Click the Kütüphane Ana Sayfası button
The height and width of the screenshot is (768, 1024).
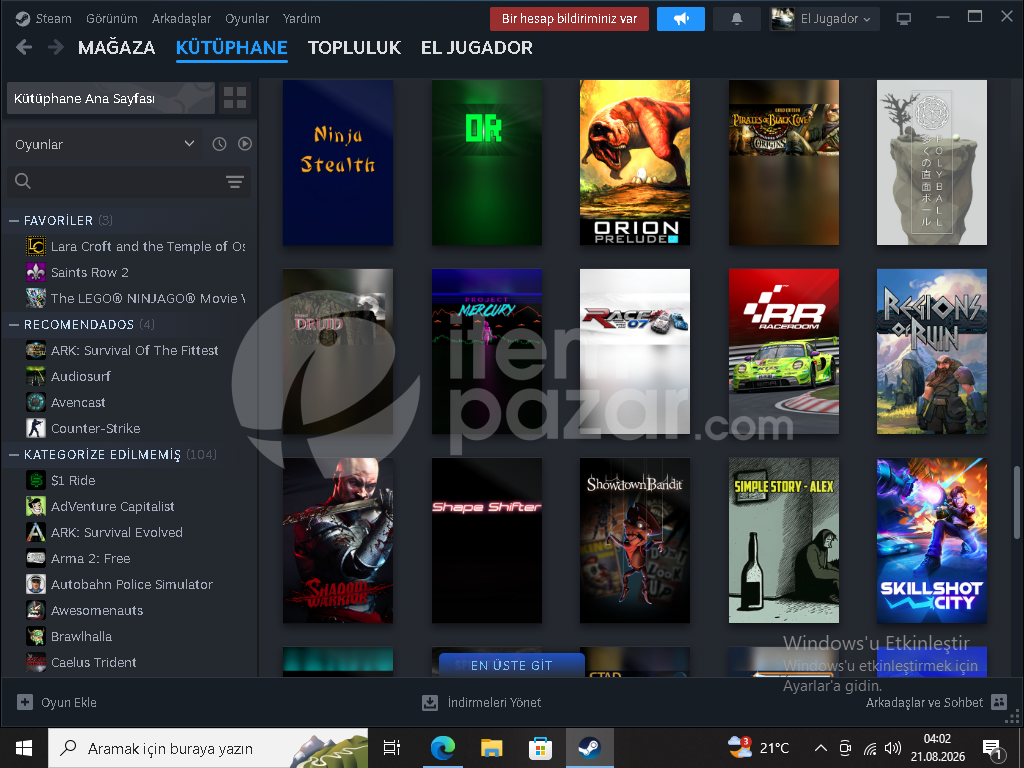[111, 98]
